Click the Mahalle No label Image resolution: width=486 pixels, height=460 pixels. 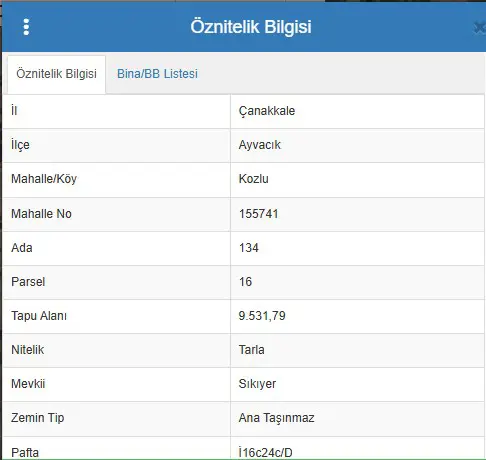click(41, 214)
